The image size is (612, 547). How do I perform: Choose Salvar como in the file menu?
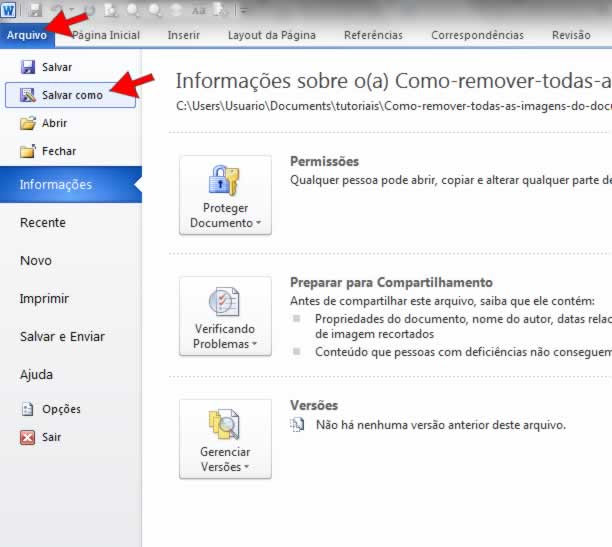click(x=70, y=95)
